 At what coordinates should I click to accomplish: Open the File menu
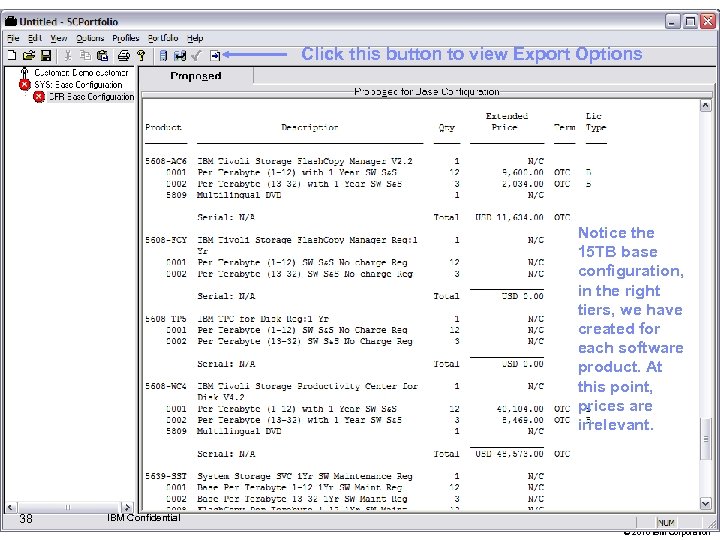click(x=13, y=38)
